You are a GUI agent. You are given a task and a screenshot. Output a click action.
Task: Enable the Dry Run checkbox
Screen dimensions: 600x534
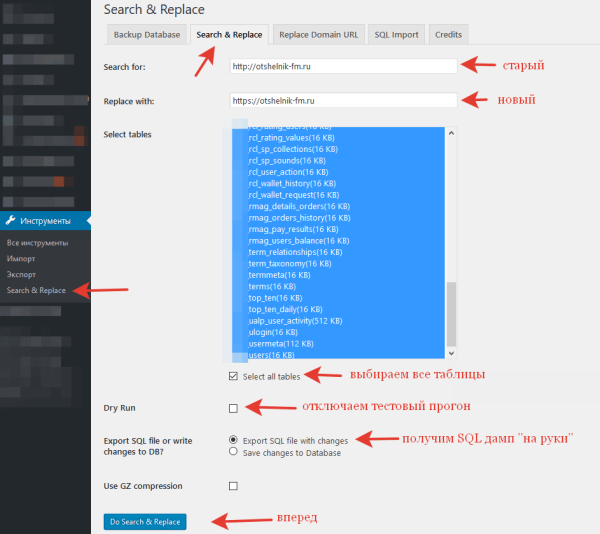click(x=233, y=408)
